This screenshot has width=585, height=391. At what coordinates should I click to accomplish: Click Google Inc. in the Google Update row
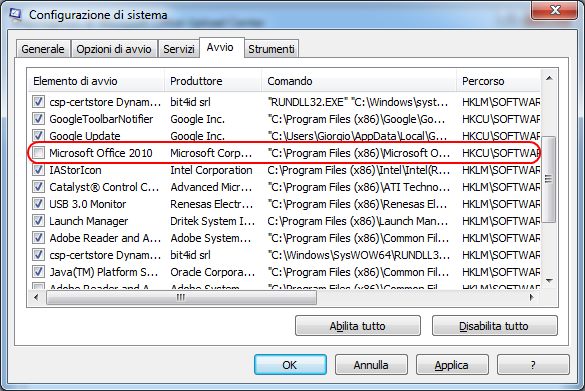click(197, 136)
